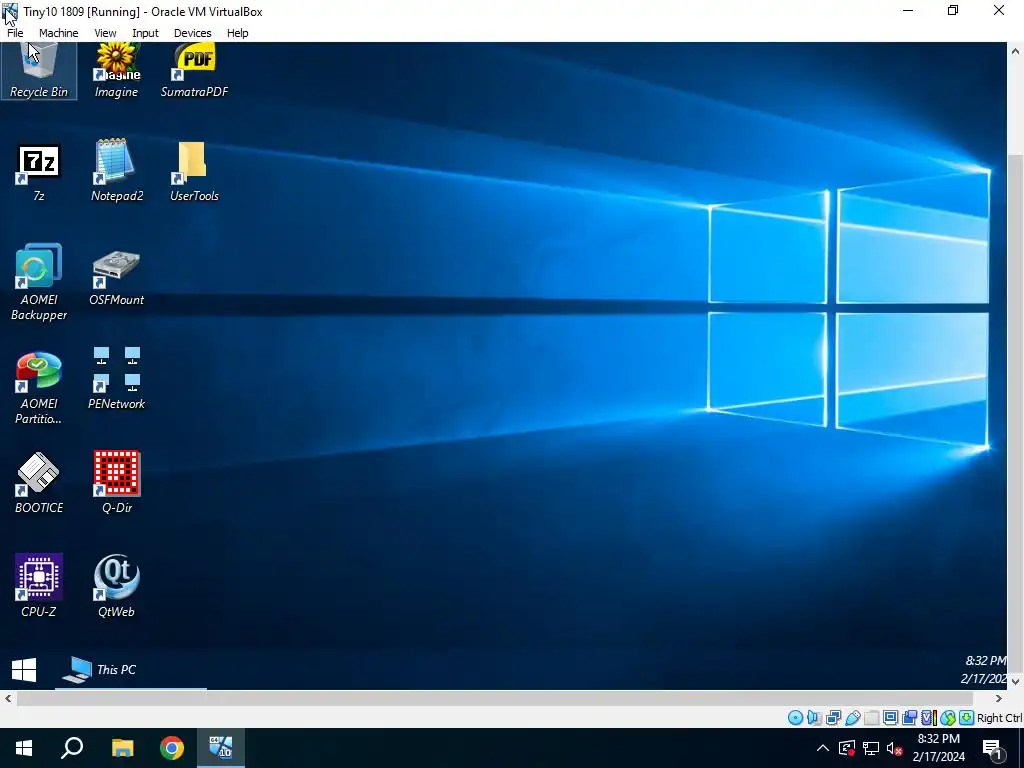Click the display status icon
Image resolution: width=1024 pixels, height=768 pixels.
(890, 718)
